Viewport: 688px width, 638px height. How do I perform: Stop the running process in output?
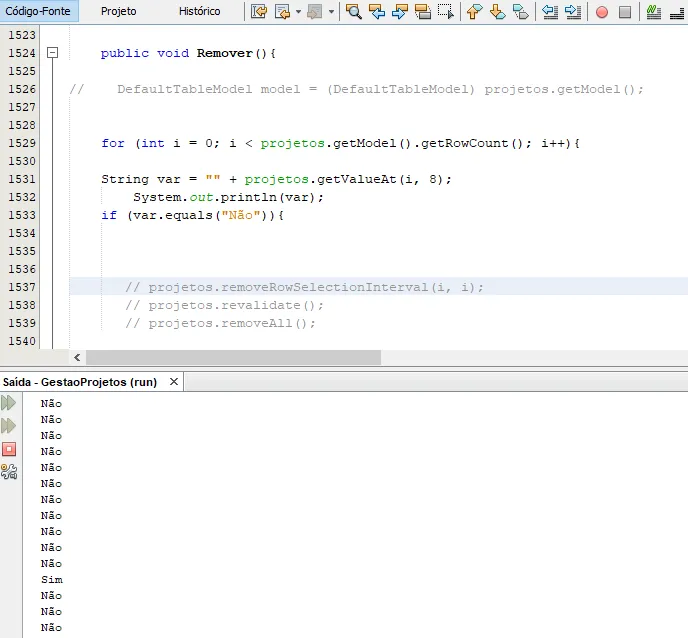pos(9,449)
